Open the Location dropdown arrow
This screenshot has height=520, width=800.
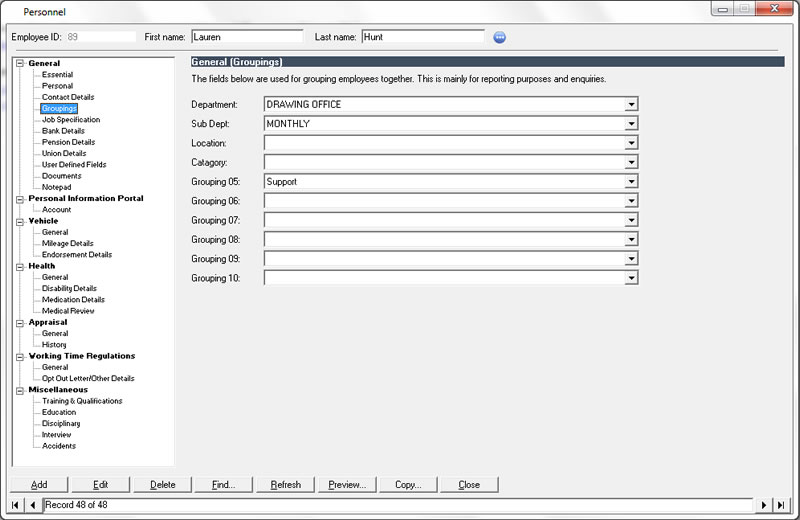point(631,143)
